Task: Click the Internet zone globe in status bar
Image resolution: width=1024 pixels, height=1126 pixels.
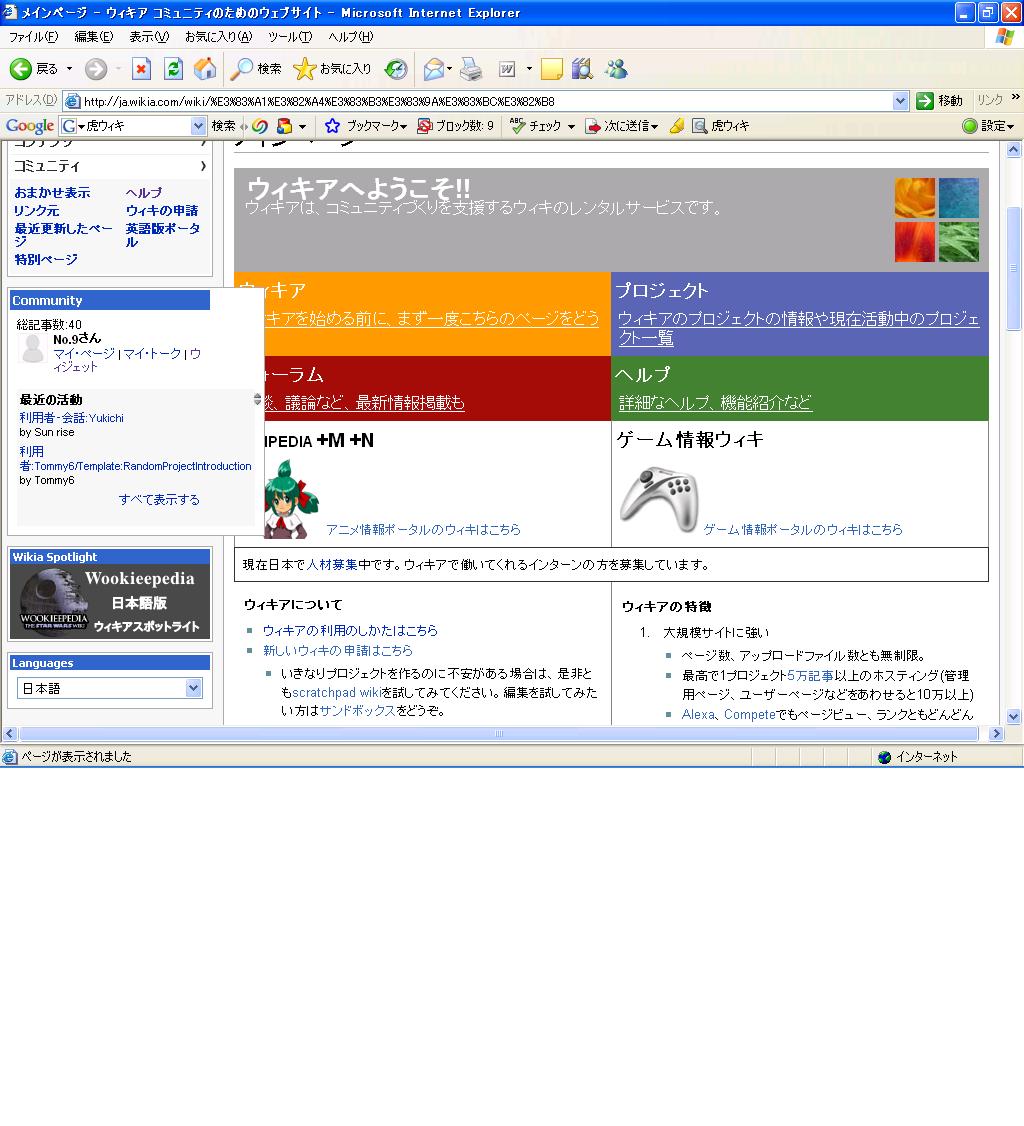Action: [885, 757]
